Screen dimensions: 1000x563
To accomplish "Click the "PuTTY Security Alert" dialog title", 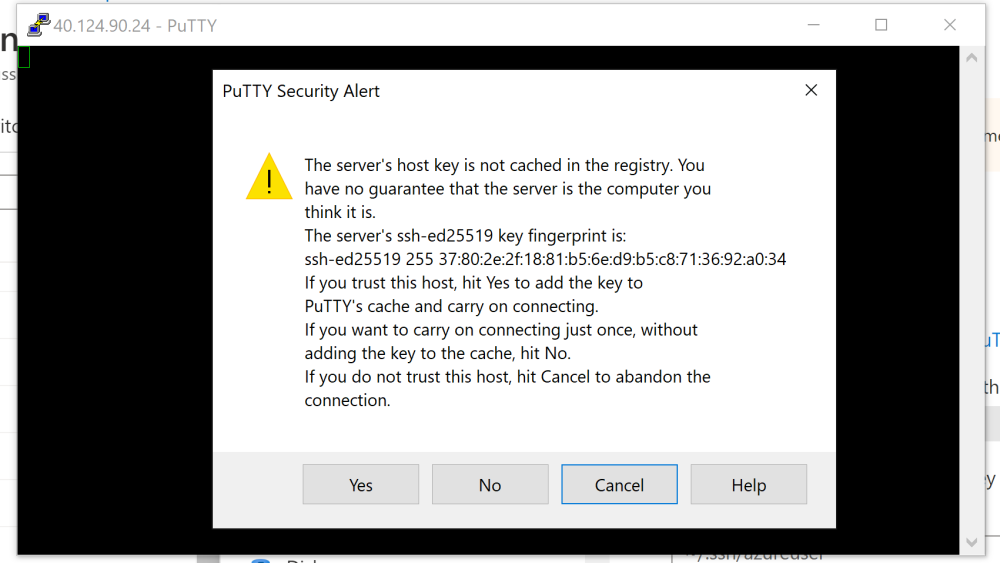I will coord(301,91).
